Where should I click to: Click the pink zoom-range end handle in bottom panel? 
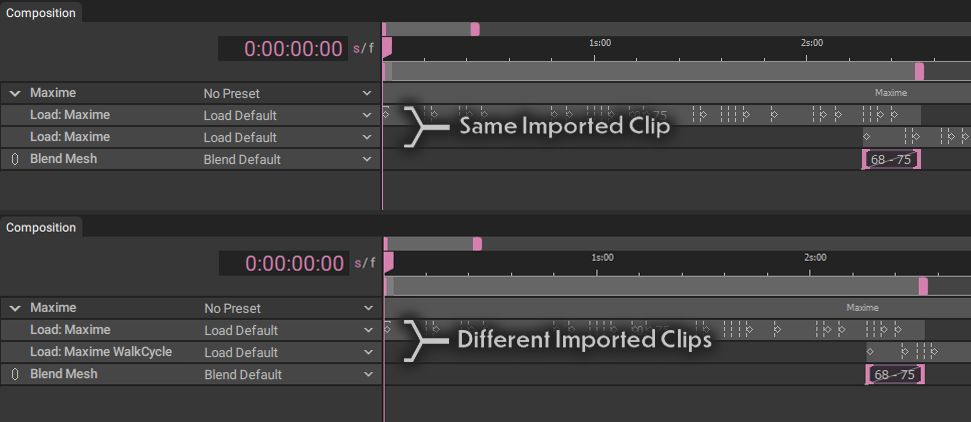click(x=477, y=244)
